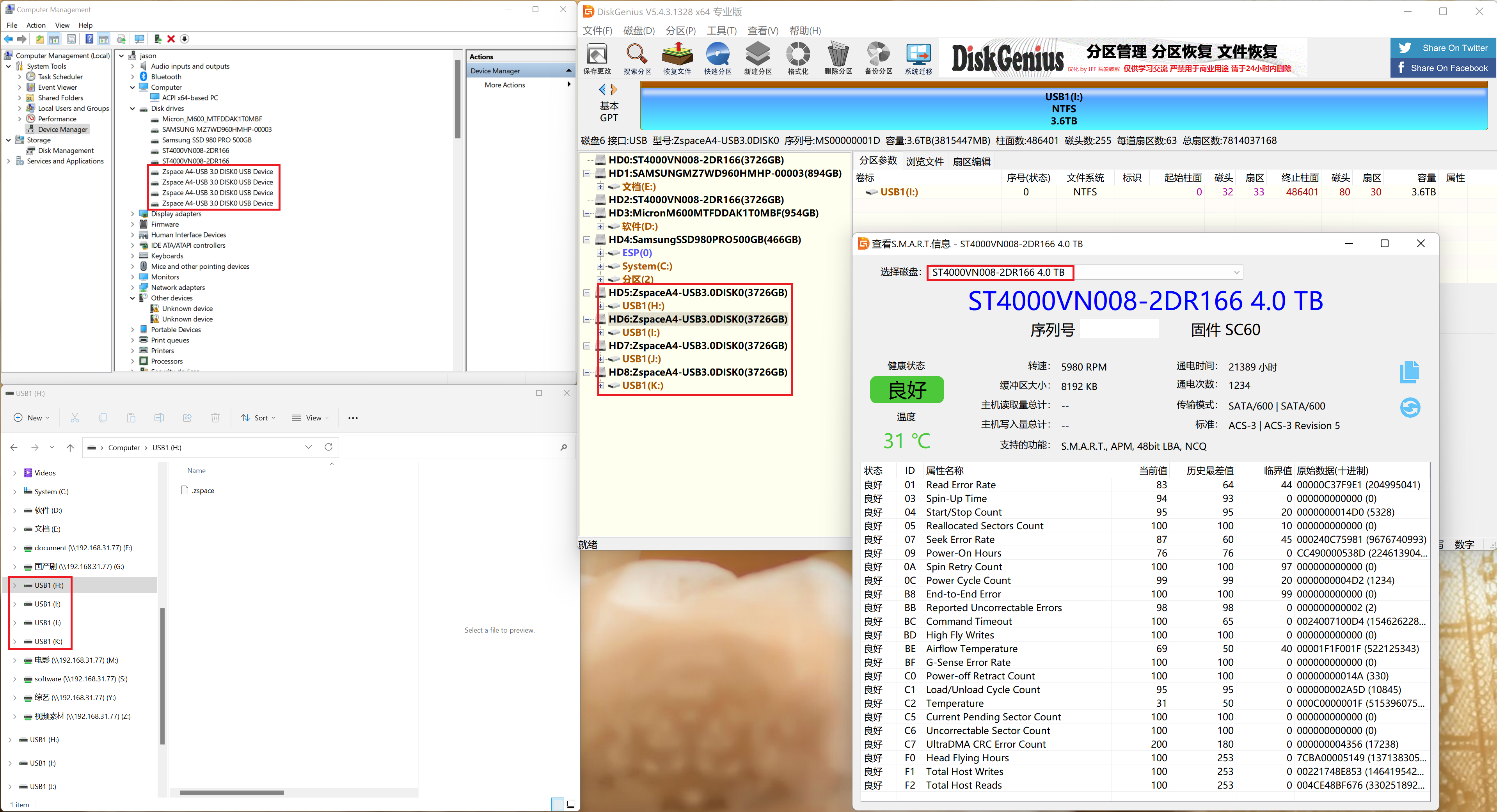Click the Explorer navigation pane vertical scrollbar

(162, 675)
